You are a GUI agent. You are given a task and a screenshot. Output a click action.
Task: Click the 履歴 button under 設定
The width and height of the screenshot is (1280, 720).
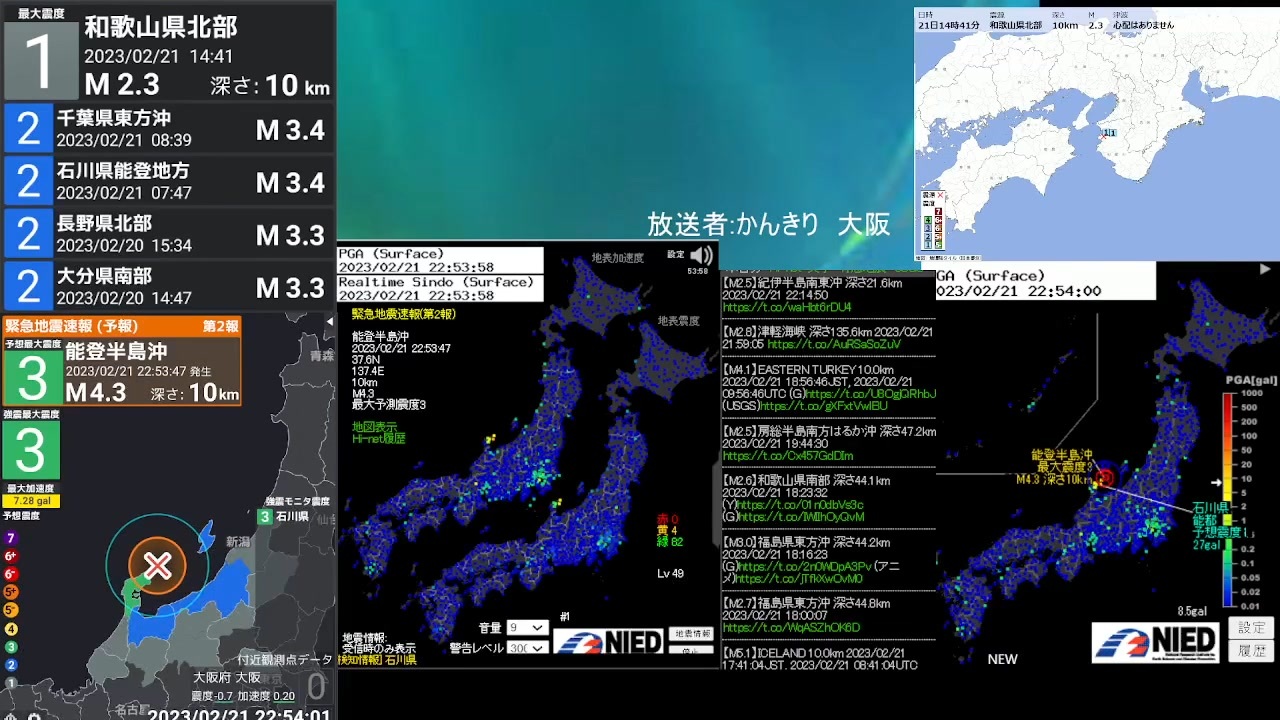point(1251,651)
